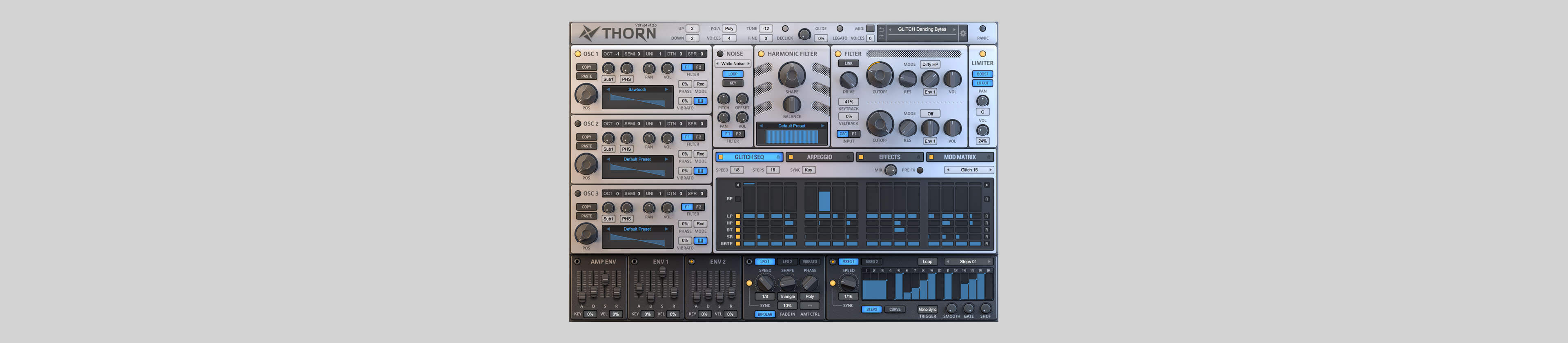Open glitch SPEED dropdown 1/8
The image size is (1568, 343).
(737, 170)
